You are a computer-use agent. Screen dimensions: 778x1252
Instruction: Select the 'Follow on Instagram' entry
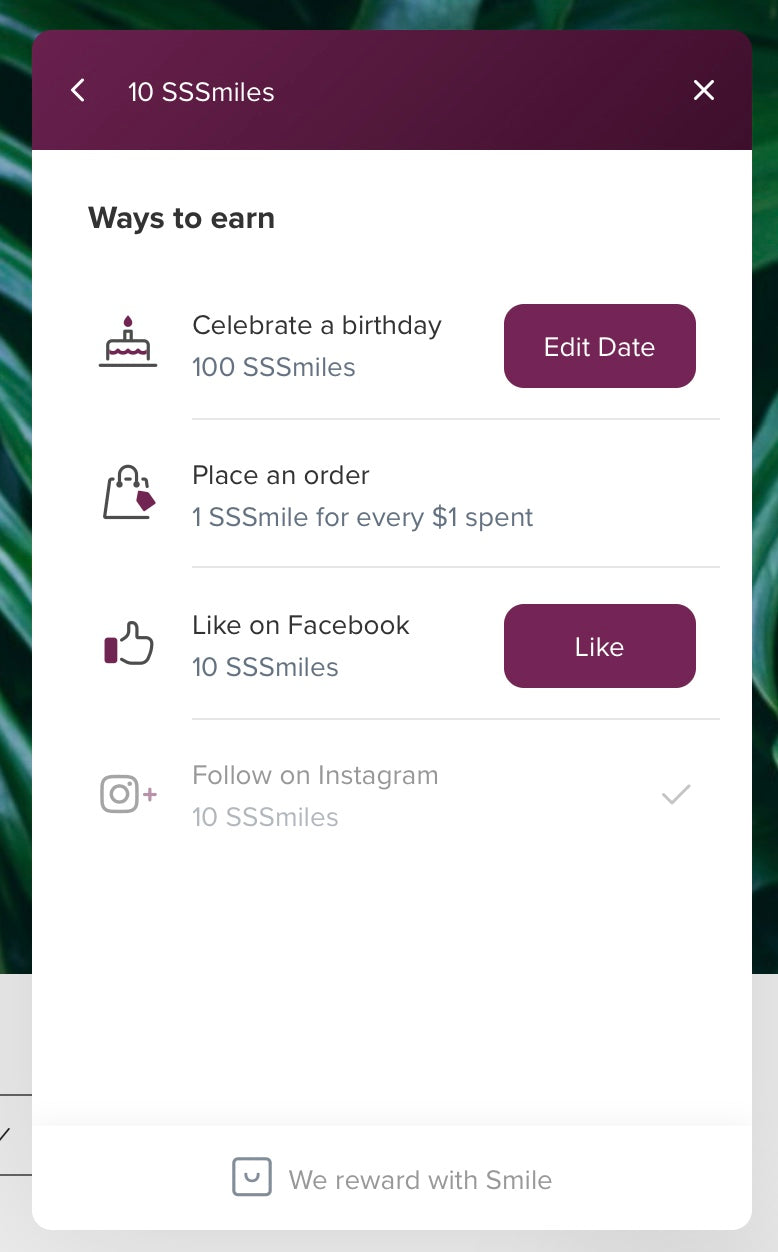pos(315,776)
